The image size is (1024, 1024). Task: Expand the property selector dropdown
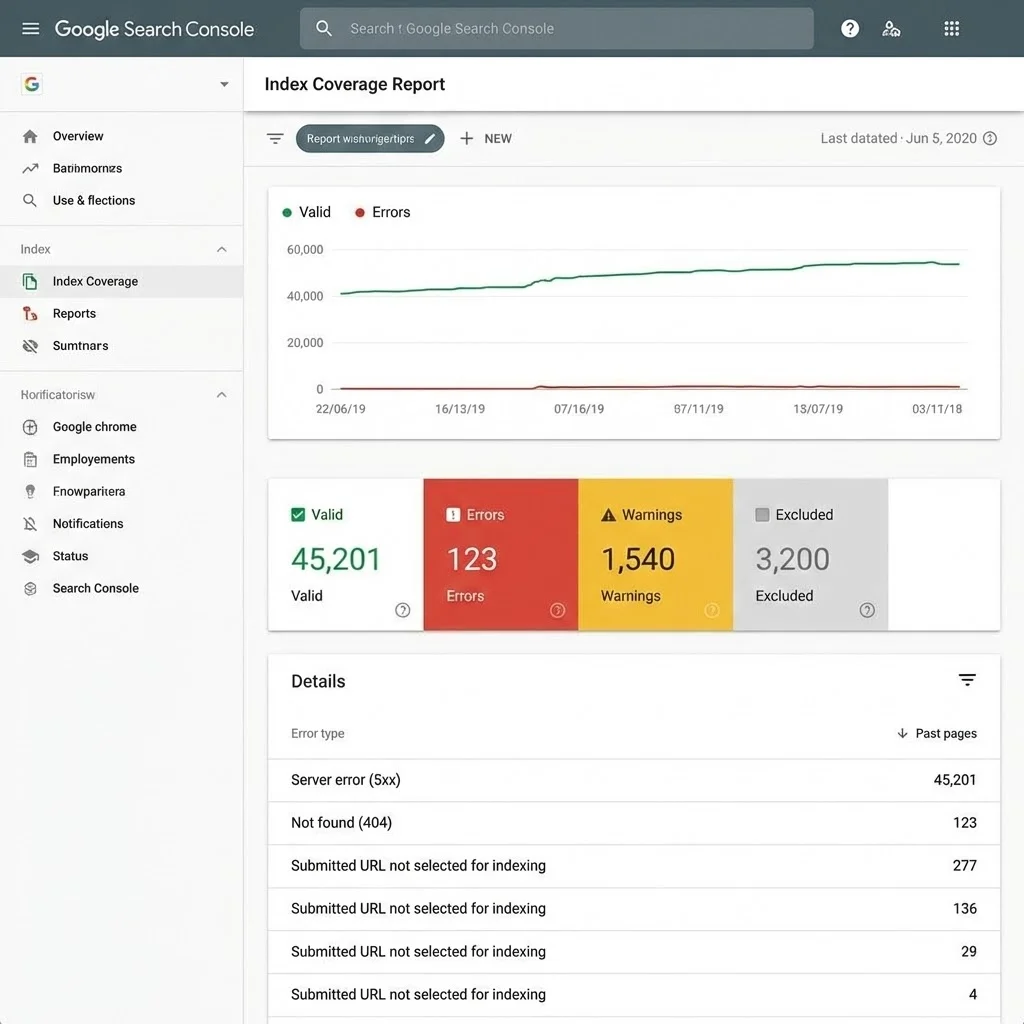pyautogui.click(x=224, y=84)
